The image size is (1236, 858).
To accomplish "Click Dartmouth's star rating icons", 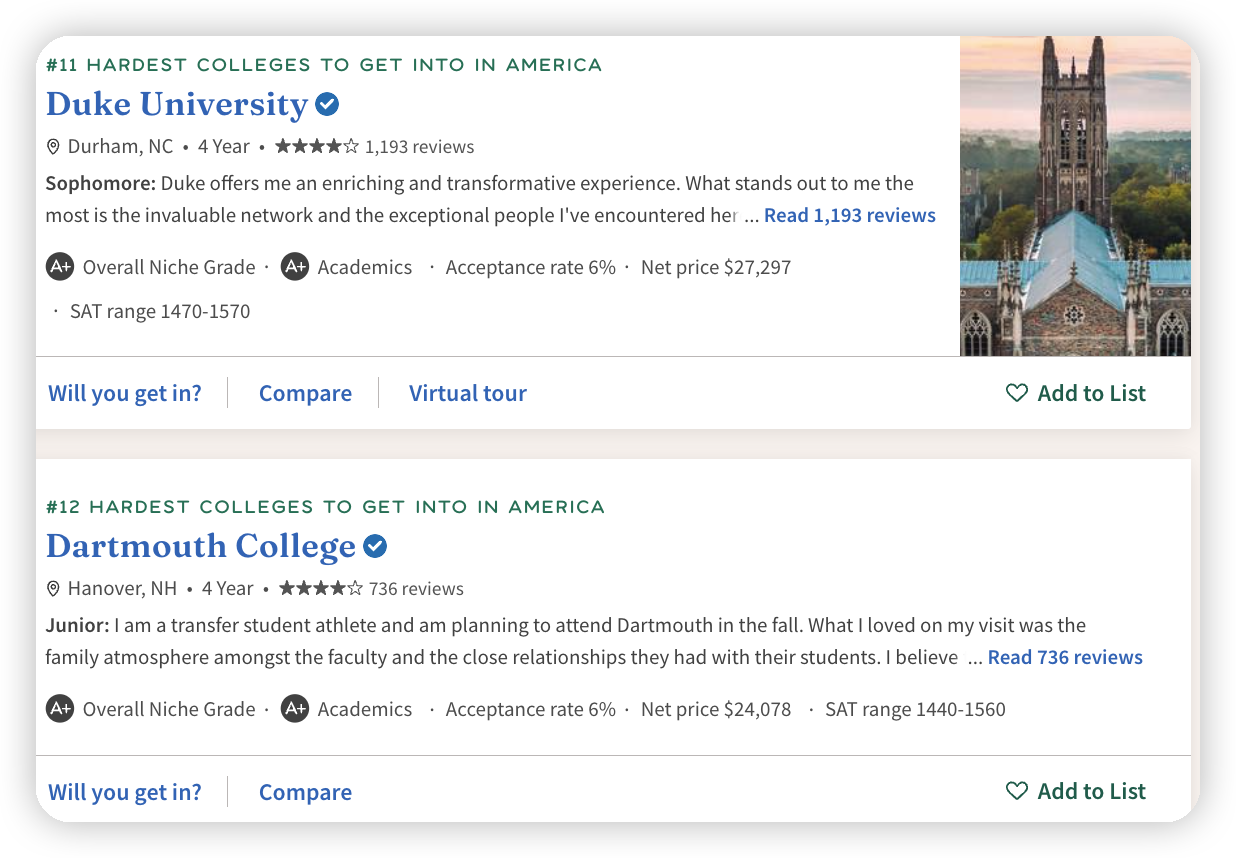I will tap(320, 589).
